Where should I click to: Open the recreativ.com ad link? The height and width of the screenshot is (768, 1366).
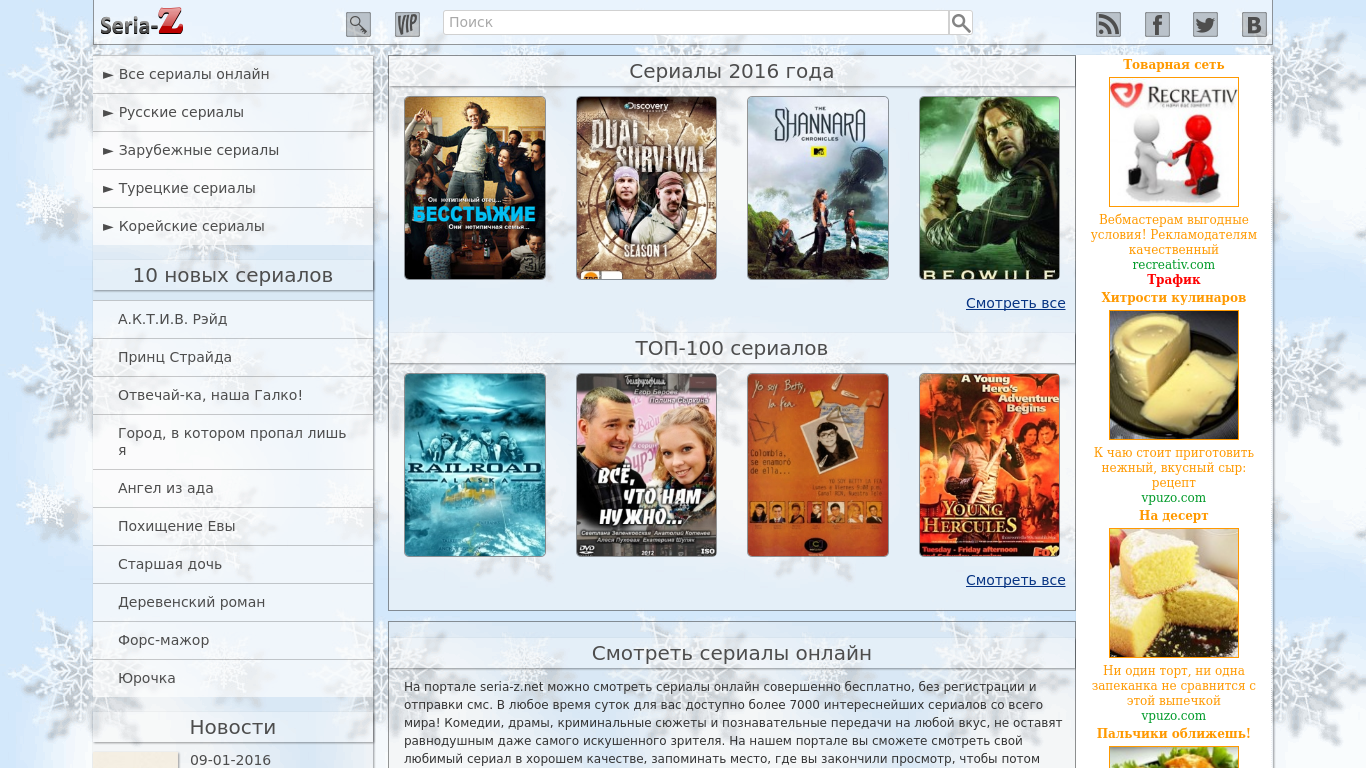pos(1174,265)
